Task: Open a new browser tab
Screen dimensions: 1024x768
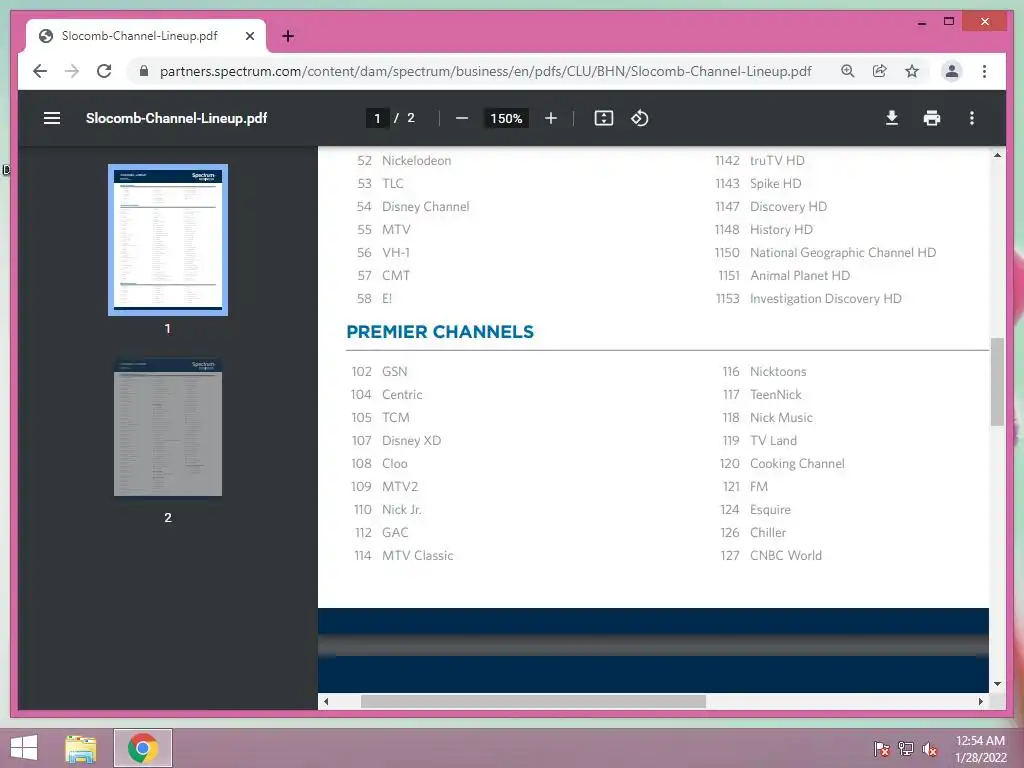Action: coord(288,36)
